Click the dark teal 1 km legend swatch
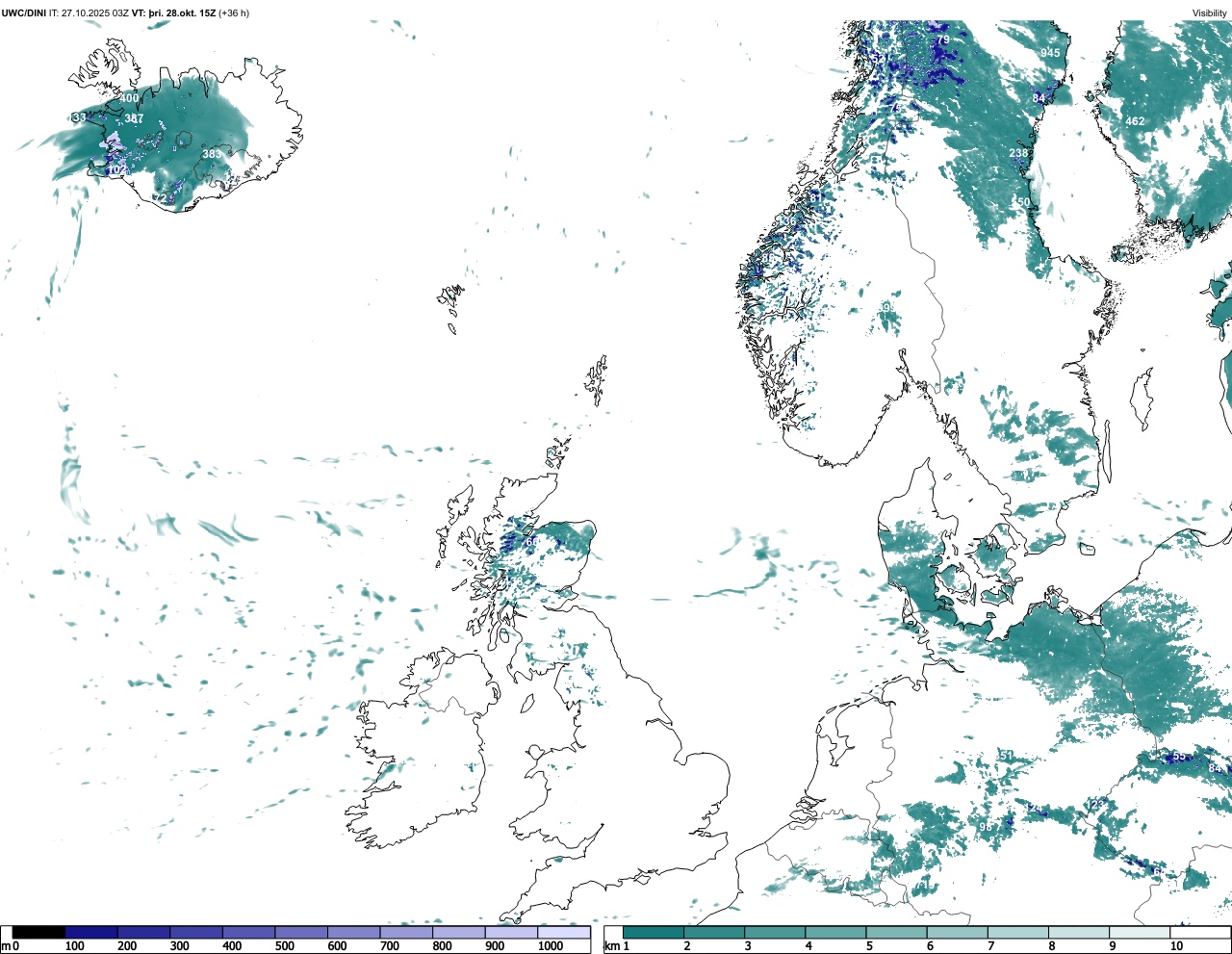 point(654,933)
